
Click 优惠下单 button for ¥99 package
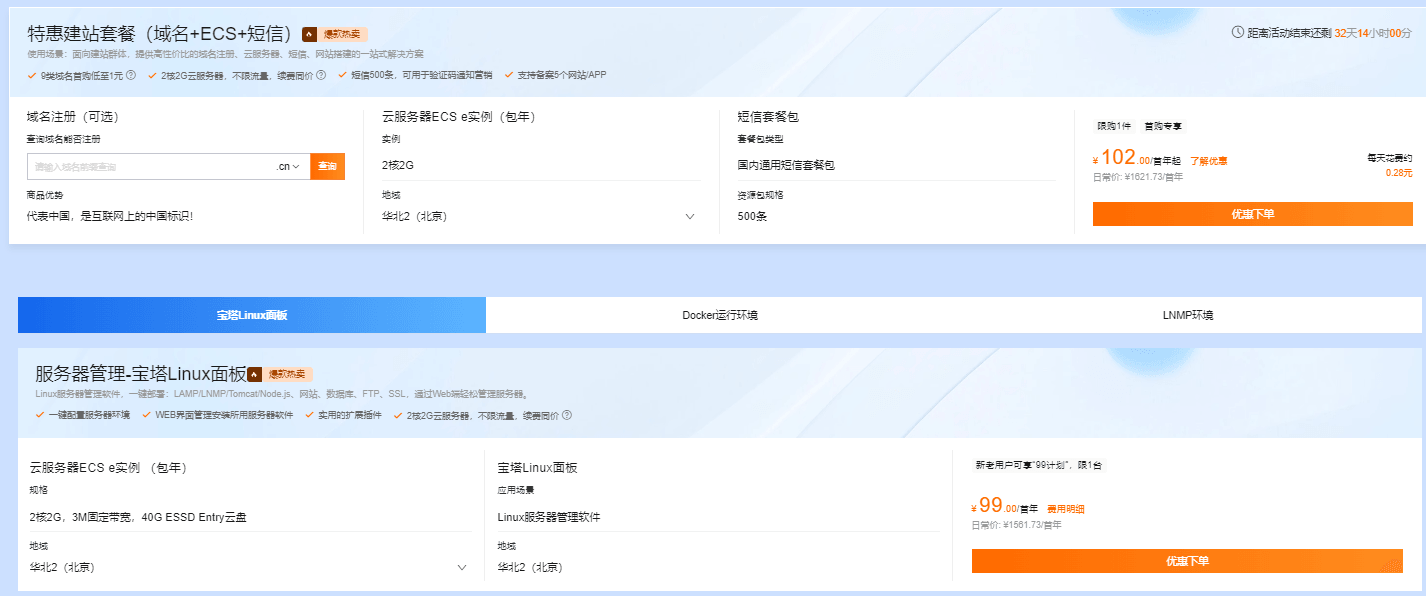point(1188,561)
